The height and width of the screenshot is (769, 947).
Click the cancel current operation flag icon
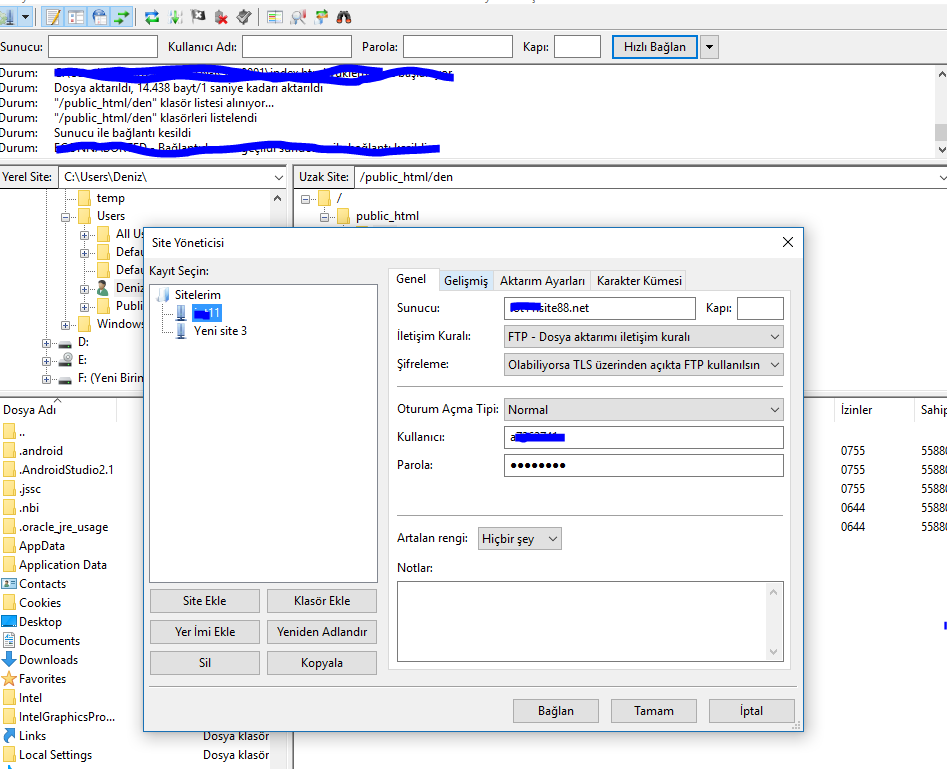198,17
